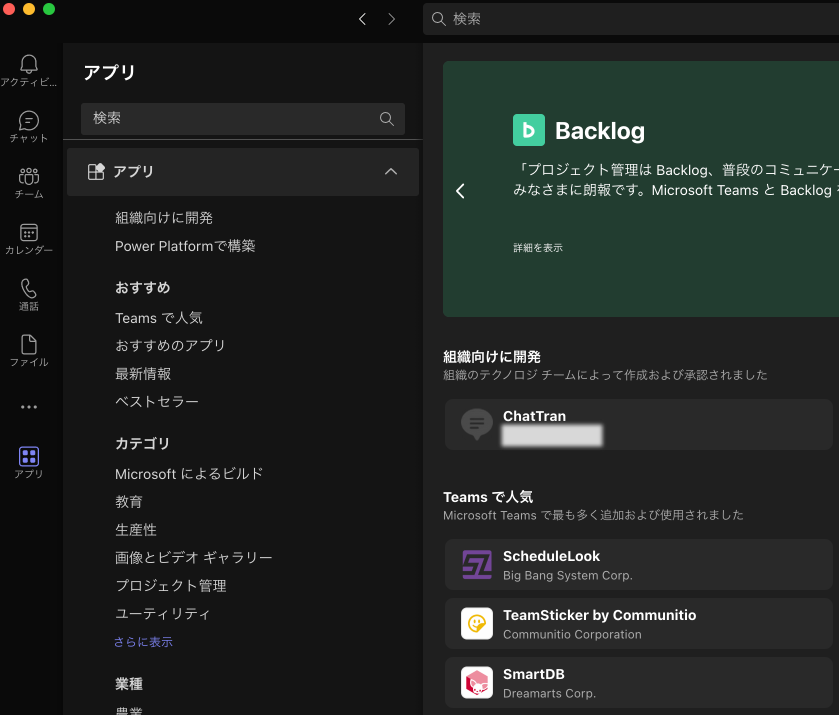
Task: Open the ファイル icon in sidebar
Action: click(29, 345)
